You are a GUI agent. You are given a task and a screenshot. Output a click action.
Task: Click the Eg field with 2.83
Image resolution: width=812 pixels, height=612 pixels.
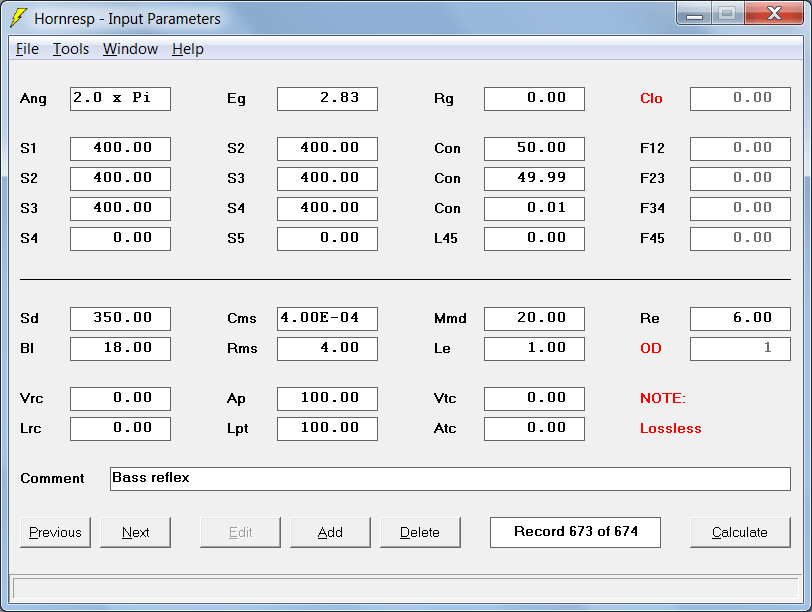pyautogui.click(x=327, y=99)
